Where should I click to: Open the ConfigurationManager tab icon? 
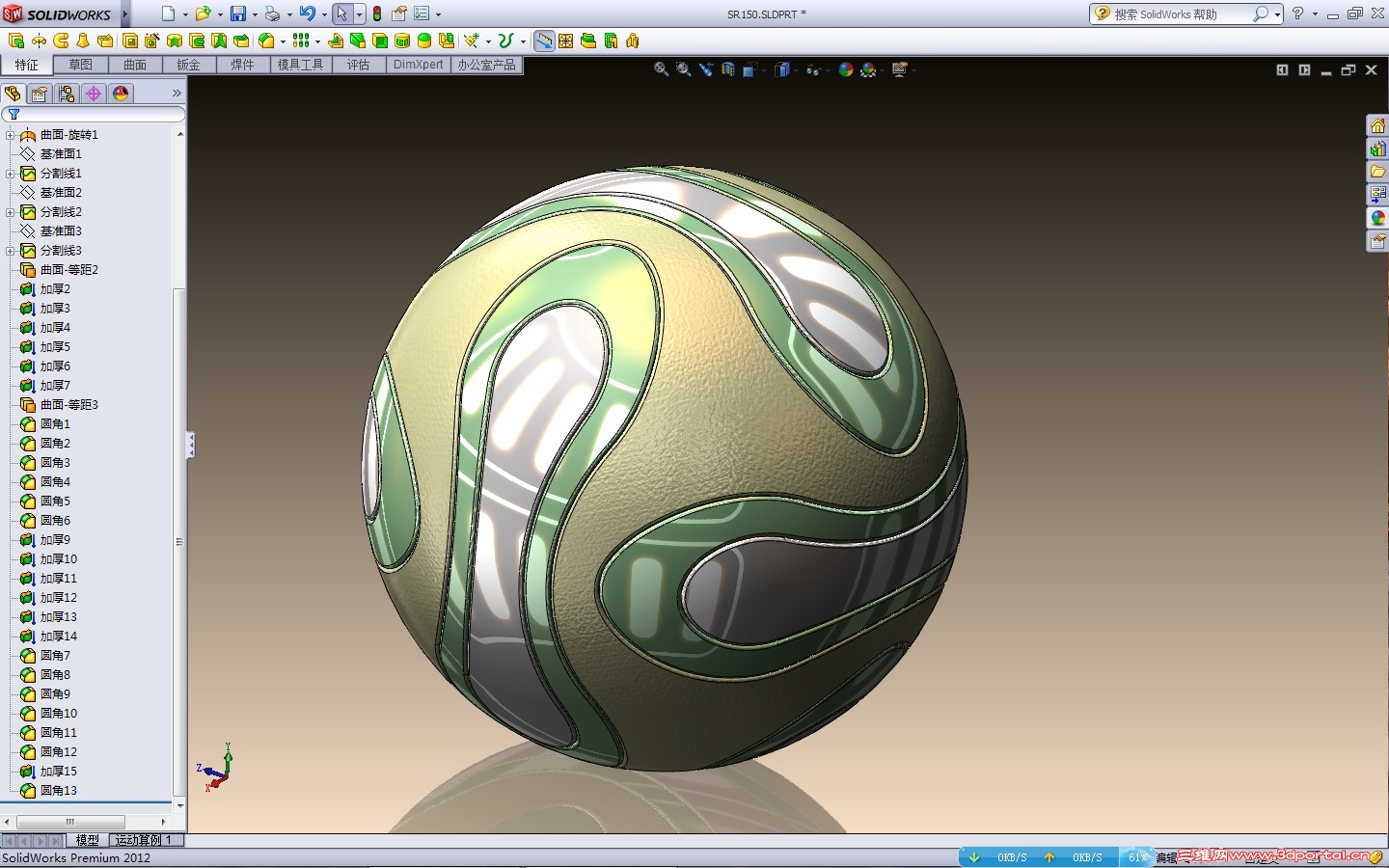click(x=67, y=94)
